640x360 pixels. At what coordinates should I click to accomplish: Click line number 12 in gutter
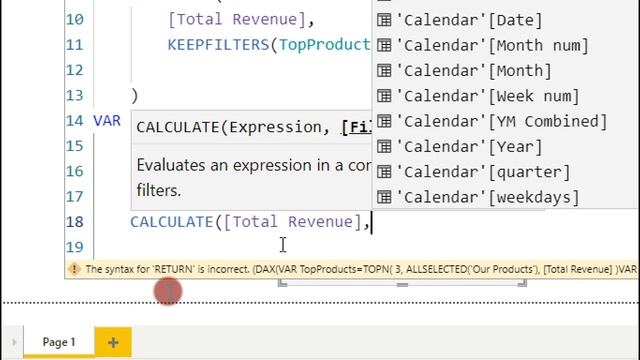[75, 70]
